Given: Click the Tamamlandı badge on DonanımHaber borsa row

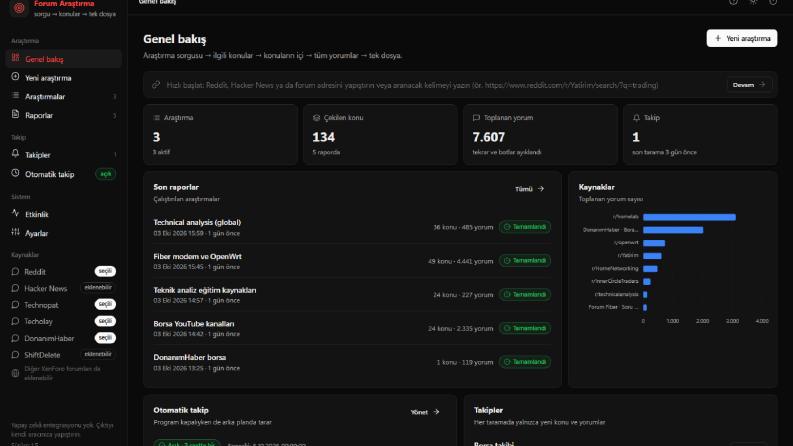Looking at the screenshot, I should click(525, 362).
